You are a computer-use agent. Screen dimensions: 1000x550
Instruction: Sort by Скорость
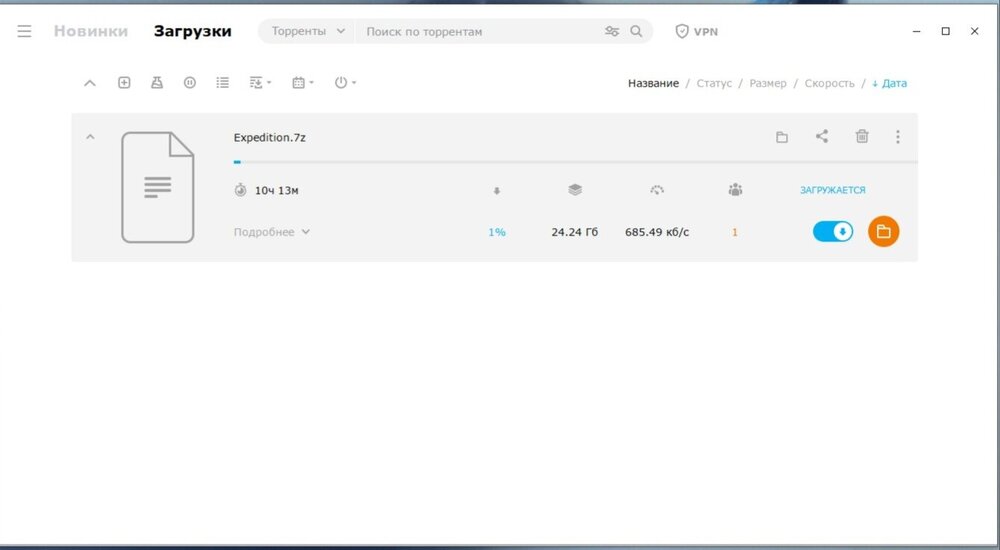point(829,83)
